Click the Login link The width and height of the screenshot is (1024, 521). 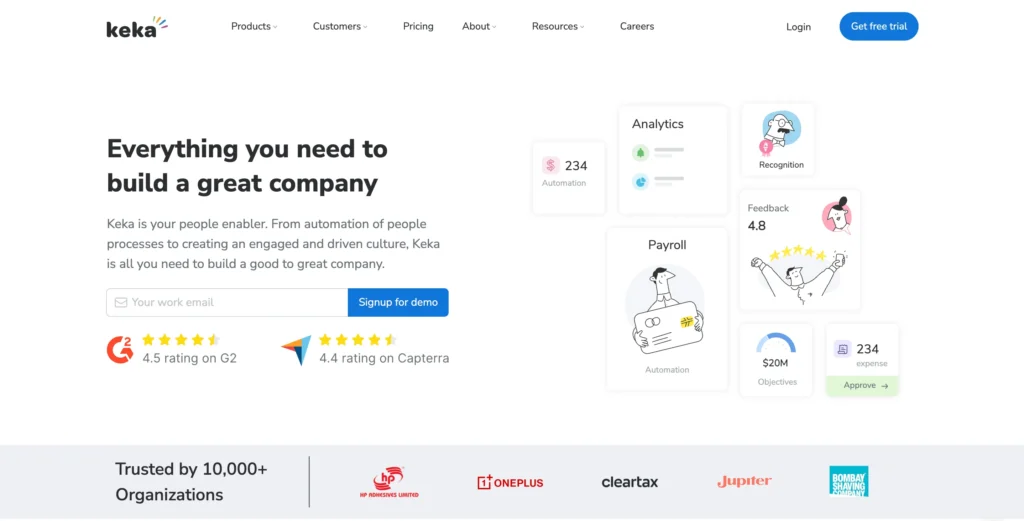[798, 27]
